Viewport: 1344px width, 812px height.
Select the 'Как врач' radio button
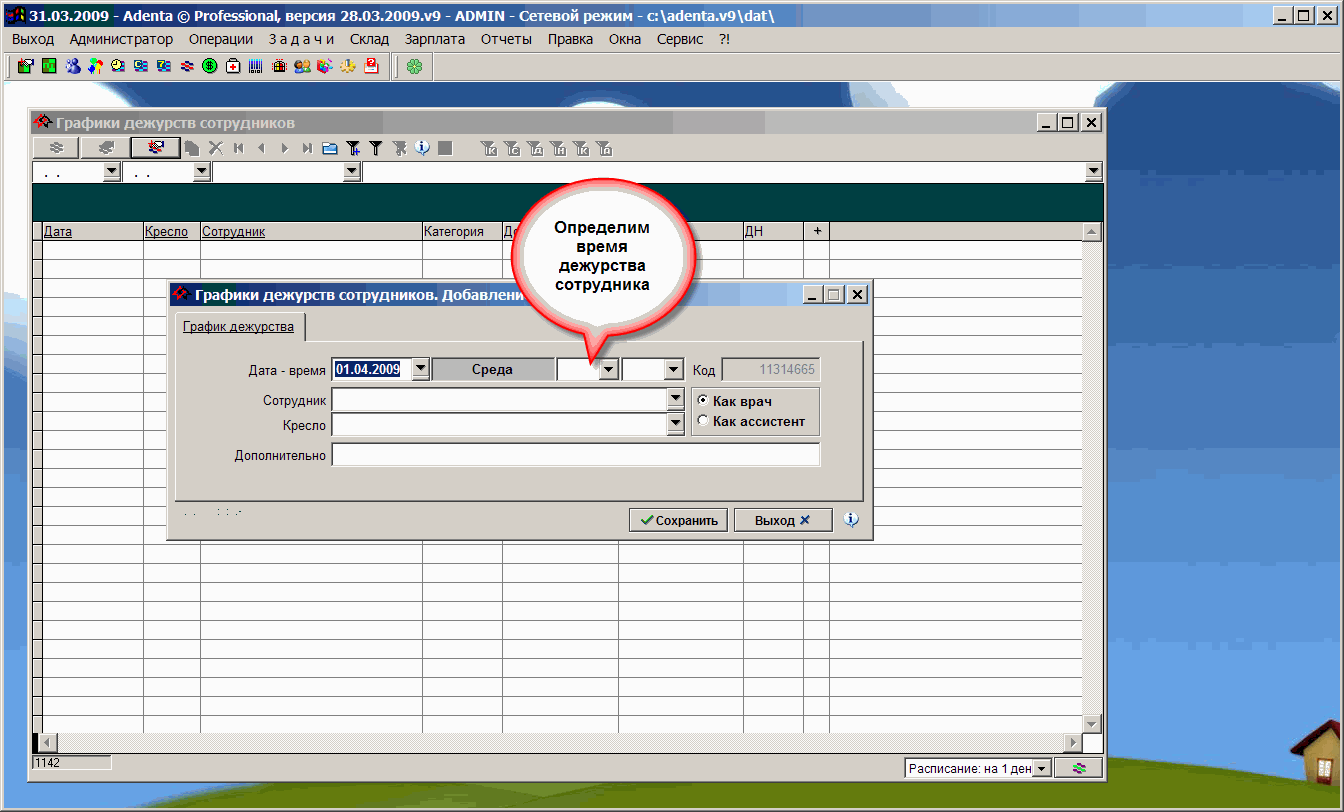click(x=703, y=401)
